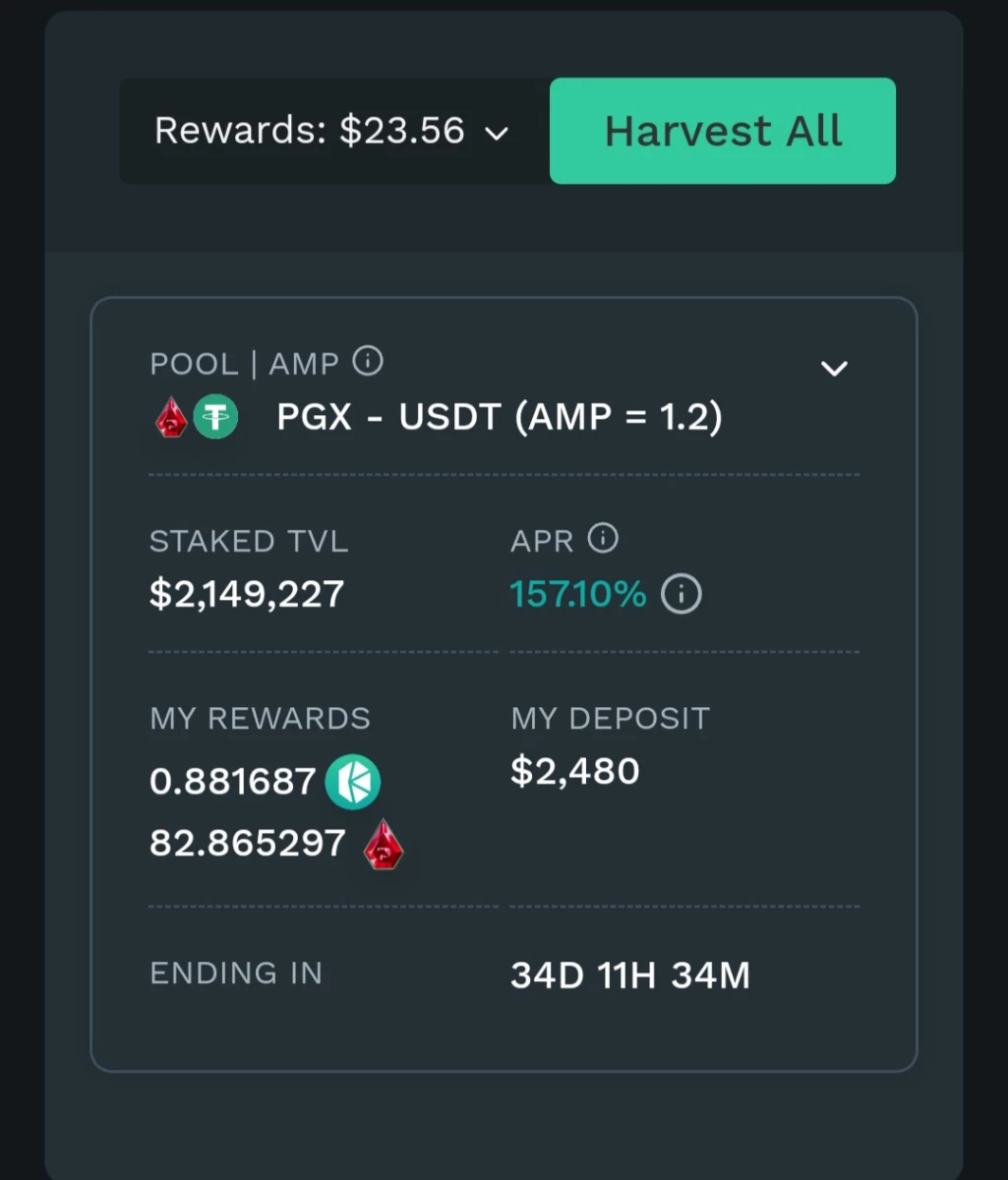Click the PGX - USDT (AMP = 1.2) title
The image size is (1008, 1180).
click(x=500, y=417)
